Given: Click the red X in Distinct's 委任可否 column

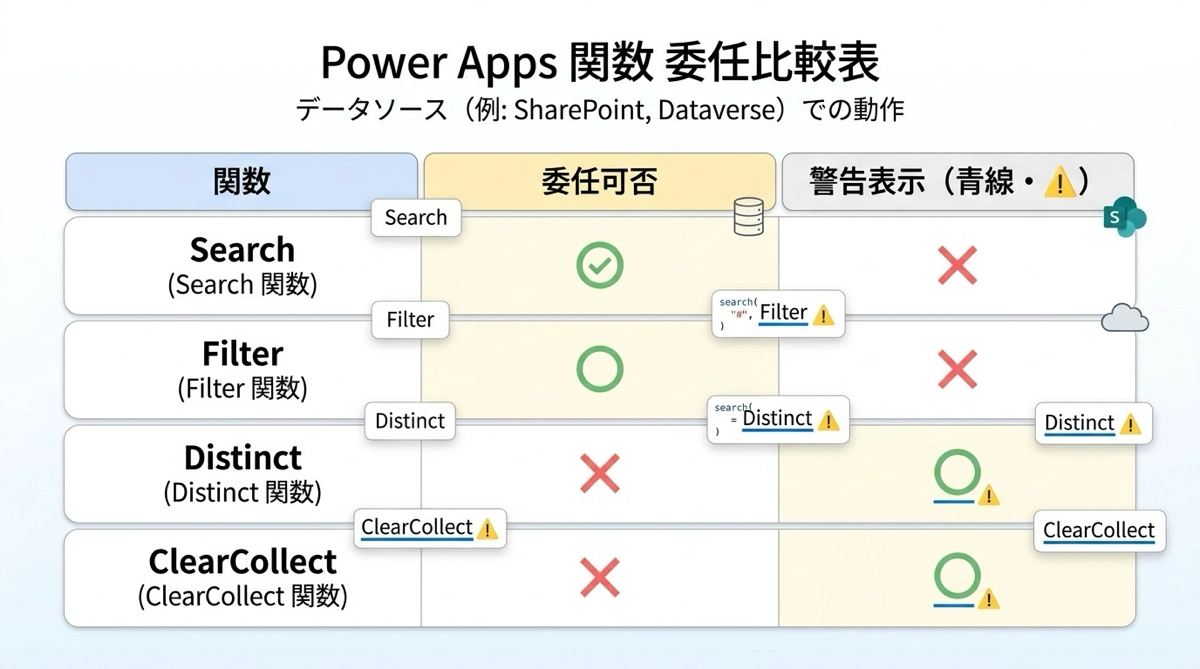Looking at the screenshot, I should click(600, 474).
